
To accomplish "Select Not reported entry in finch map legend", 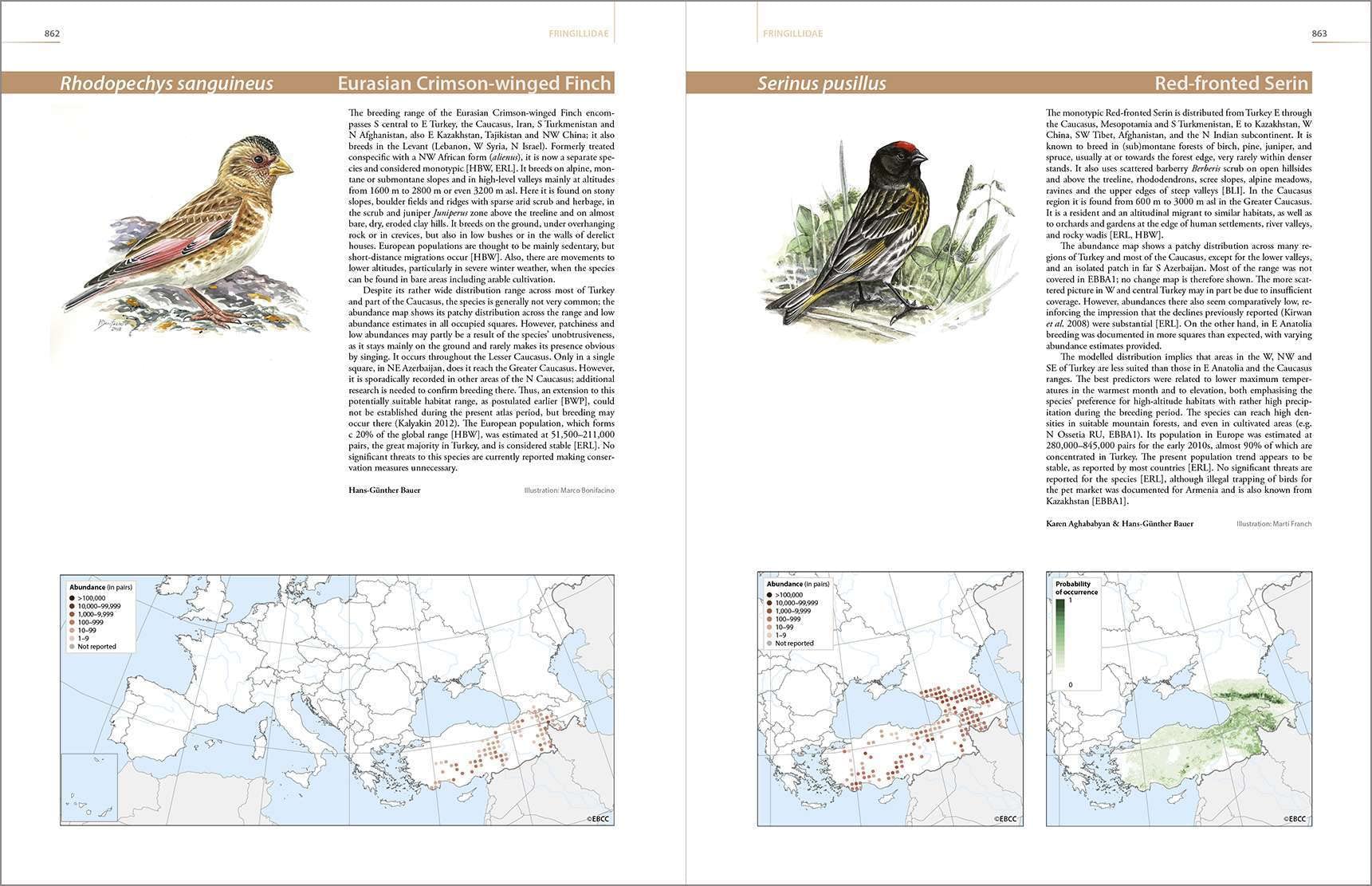I will (x=92, y=647).
